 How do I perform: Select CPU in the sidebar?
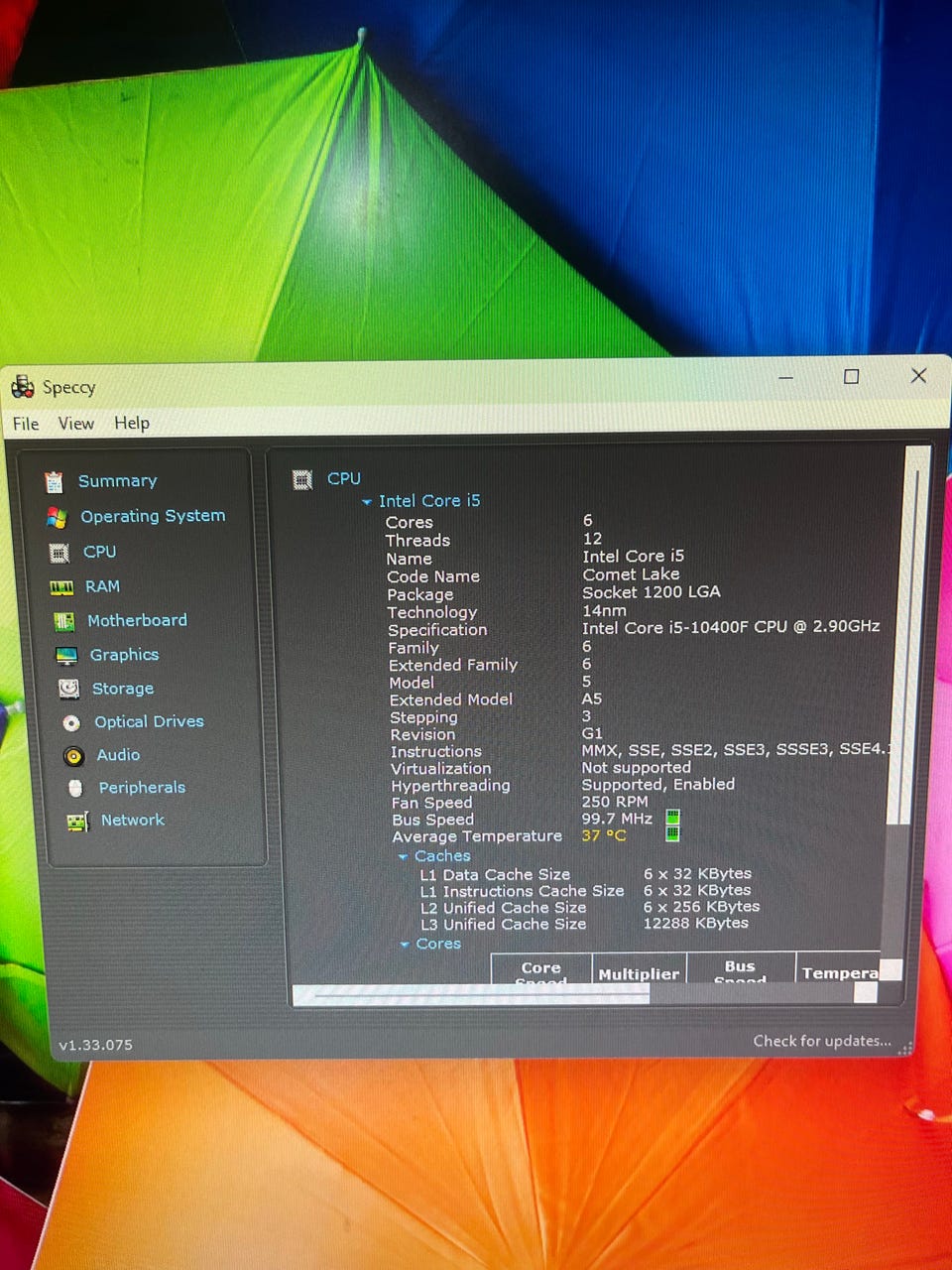click(99, 552)
